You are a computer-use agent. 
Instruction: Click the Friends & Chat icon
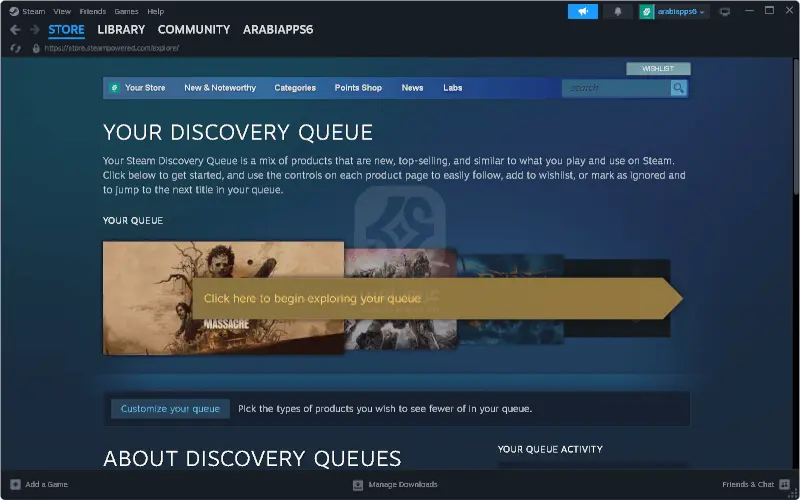click(x=785, y=484)
